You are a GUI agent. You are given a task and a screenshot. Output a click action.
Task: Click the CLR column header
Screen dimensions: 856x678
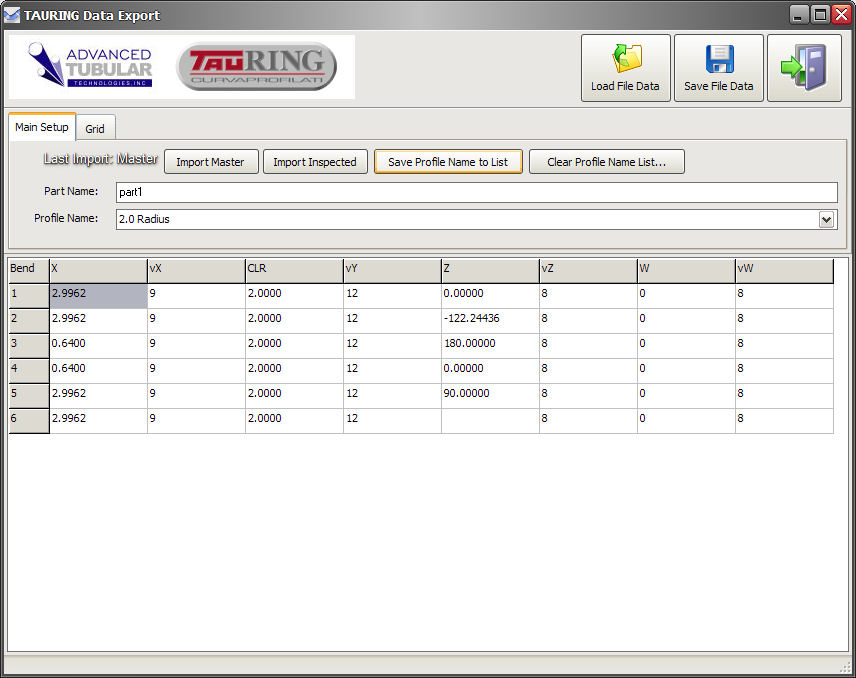[x=294, y=269]
